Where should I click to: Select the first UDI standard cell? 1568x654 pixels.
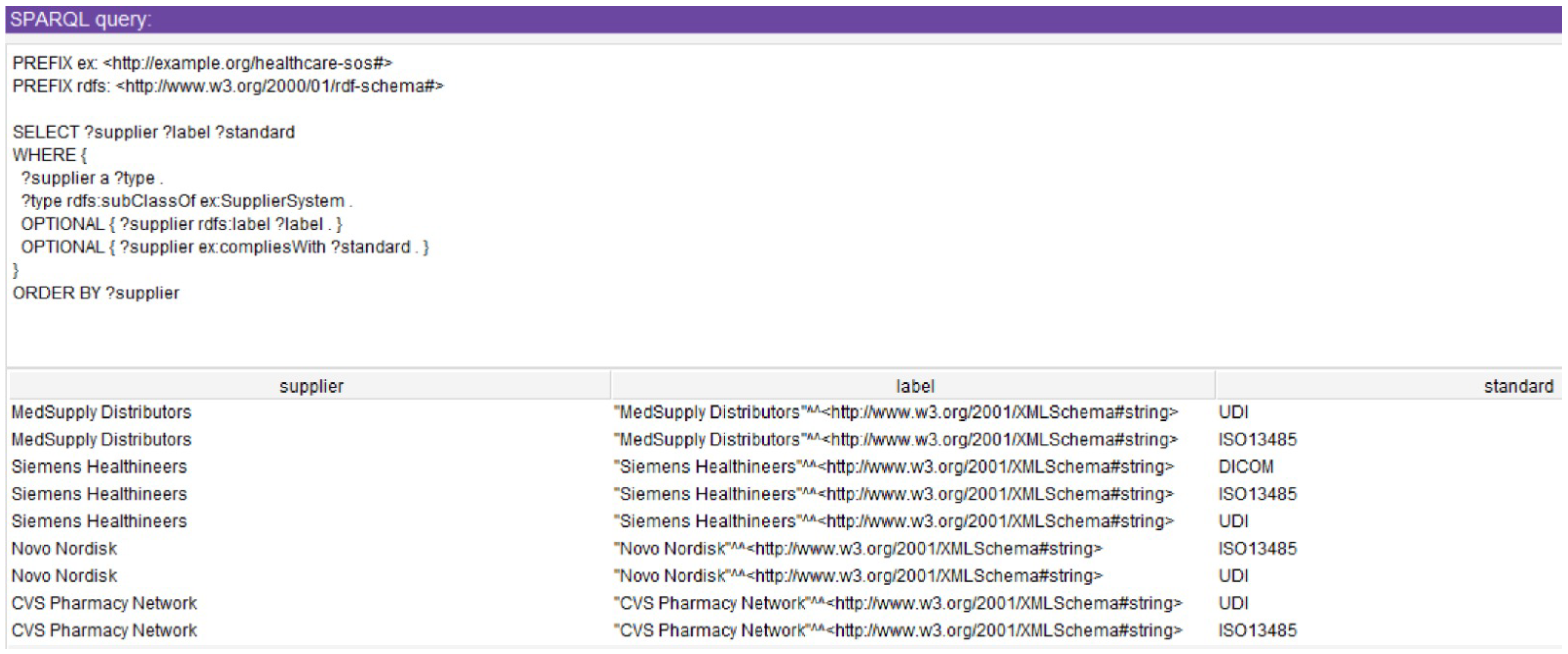(x=1233, y=412)
